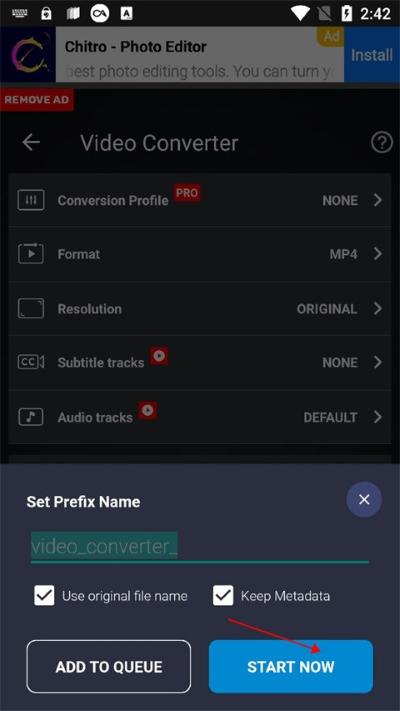Screen dimensions: 400x711
Task: Click the video_converter_ prefix text field
Action: coord(200,547)
